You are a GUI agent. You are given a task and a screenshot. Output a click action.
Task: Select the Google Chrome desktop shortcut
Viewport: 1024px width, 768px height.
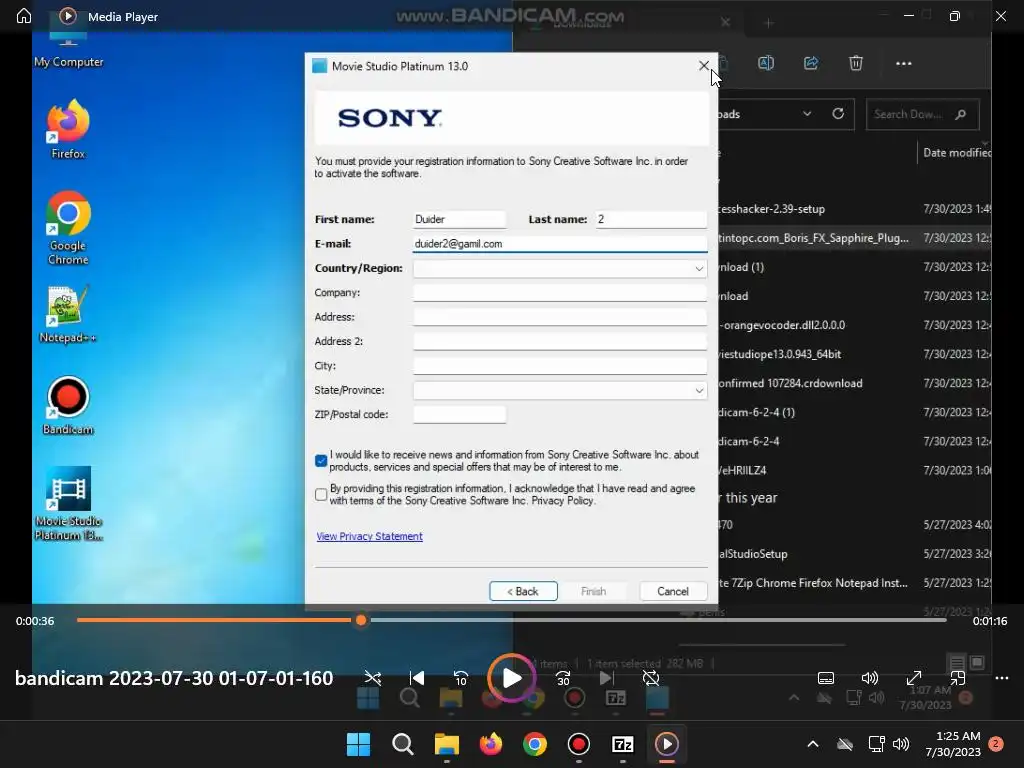coord(68,227)
